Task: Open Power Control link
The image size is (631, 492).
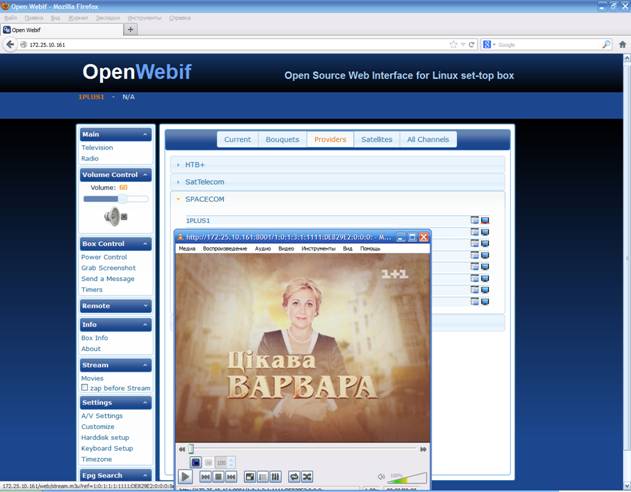Action: click(x=104, y=257)
